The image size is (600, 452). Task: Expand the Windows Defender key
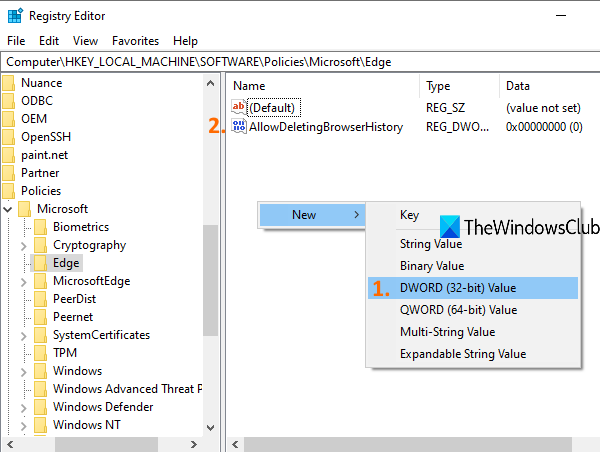(x=24, y=408)
